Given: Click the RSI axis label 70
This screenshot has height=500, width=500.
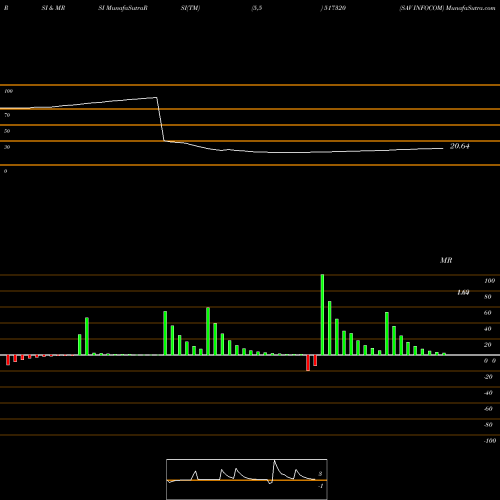Looking at the screenshot, I should (7, 115).
